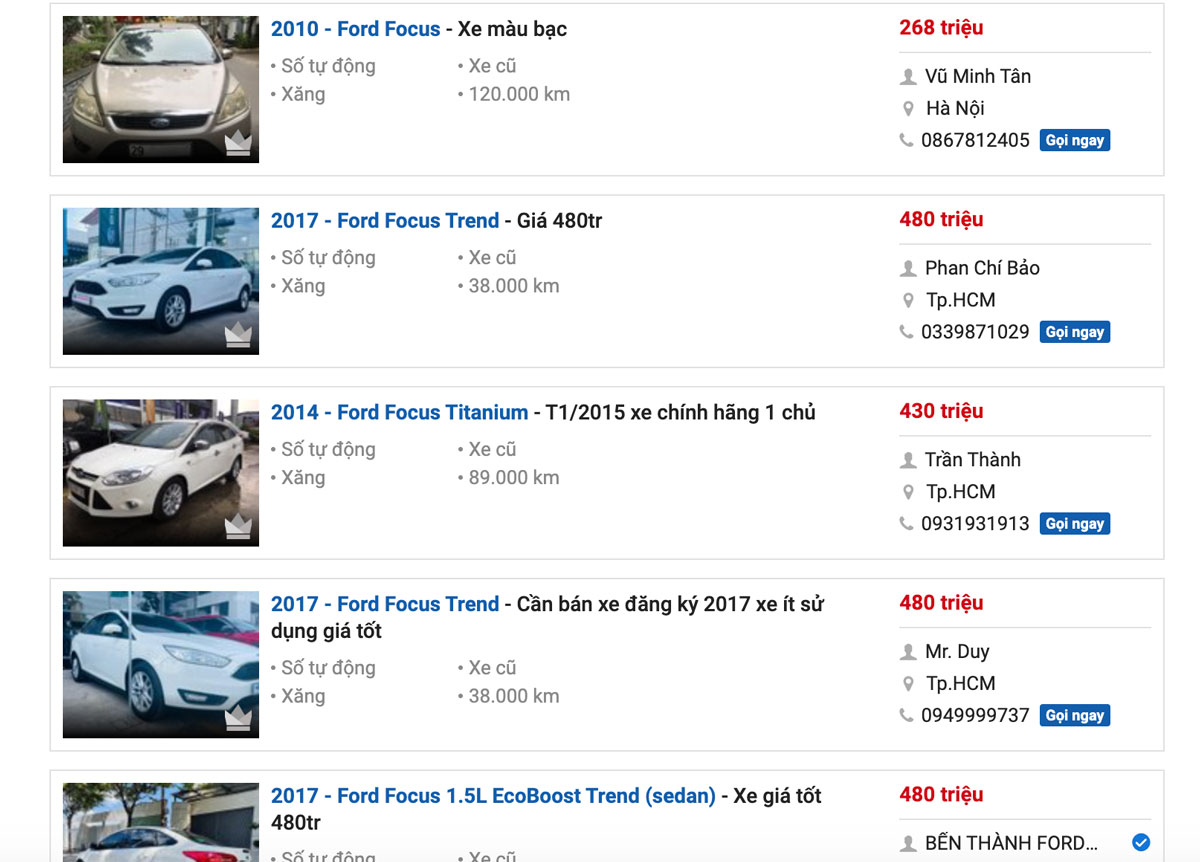Click the verified checkmark beside BẾN THÀNH FORD
Viewport: 1200px width, 862px height.
pos(1139,843)
